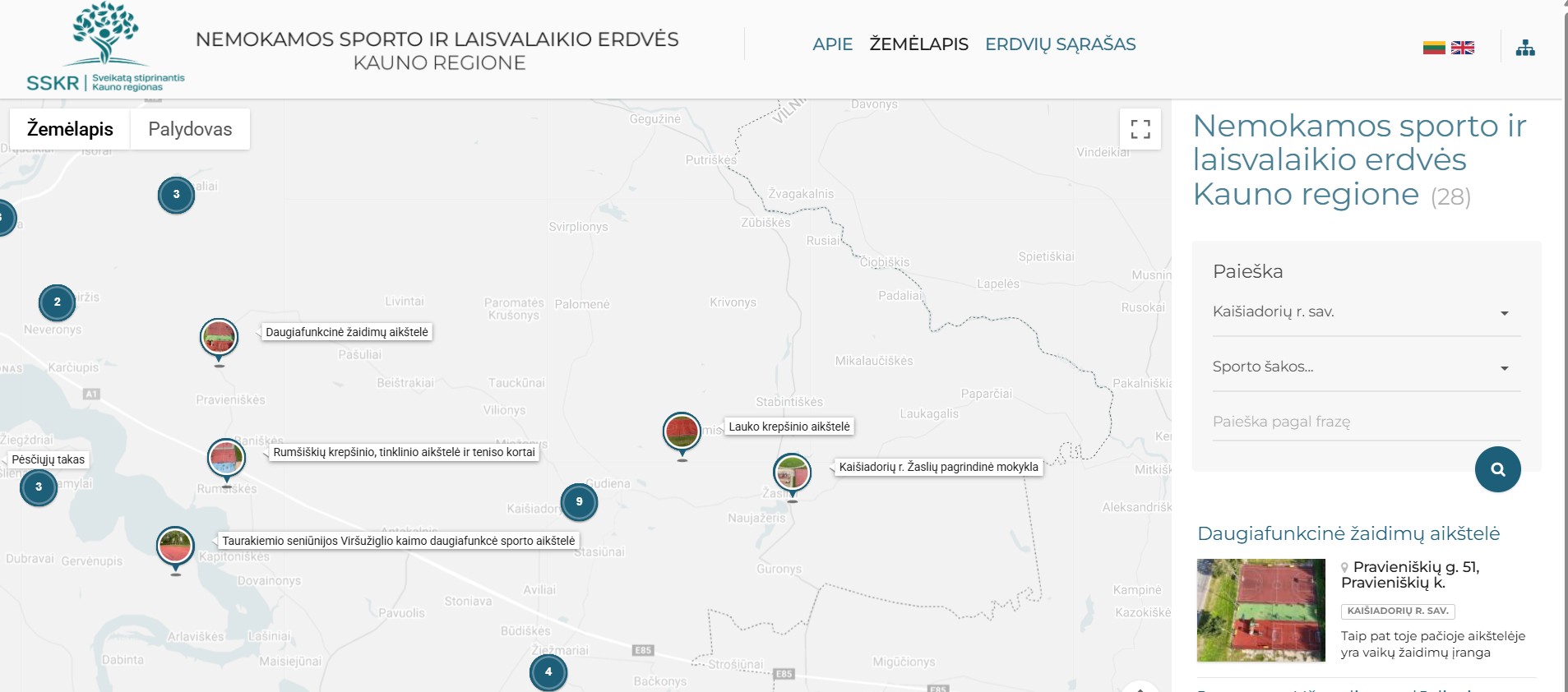Switch language to English flag
1568x692 pixels.
tap(1462, 48)
